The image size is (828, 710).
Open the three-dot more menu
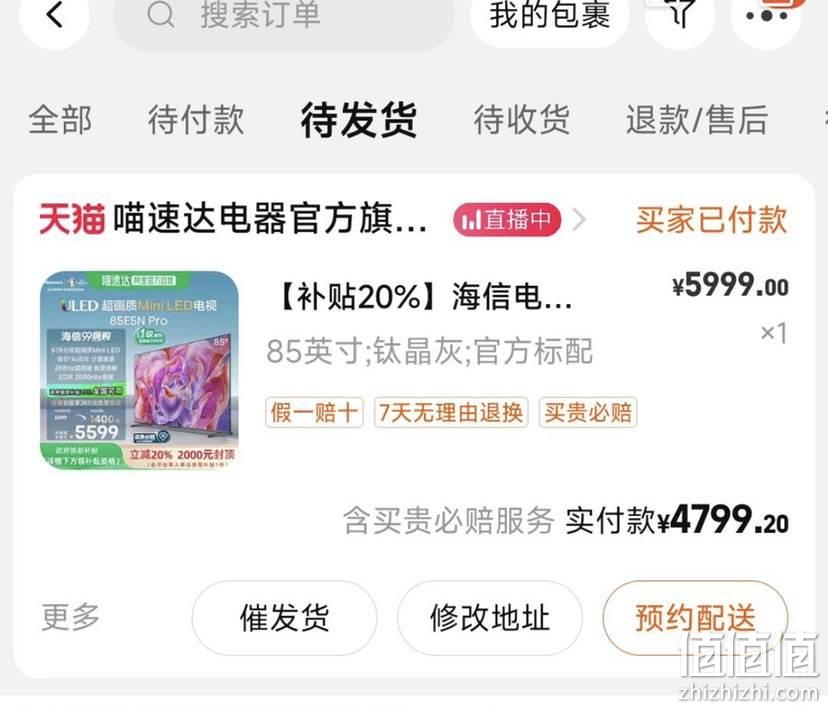[767, 15]
